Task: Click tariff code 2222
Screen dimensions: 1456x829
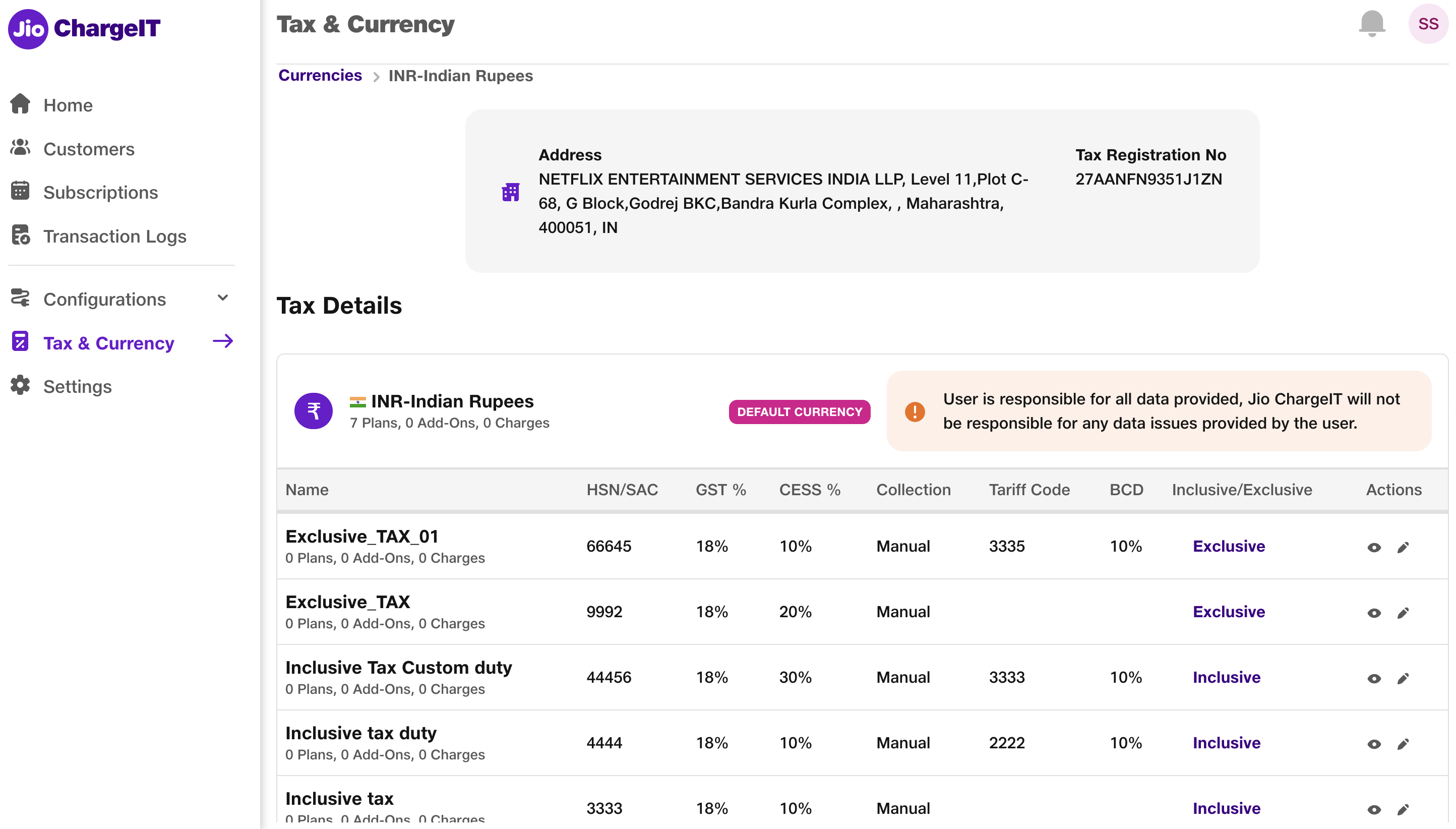Action: (1006, 742)
